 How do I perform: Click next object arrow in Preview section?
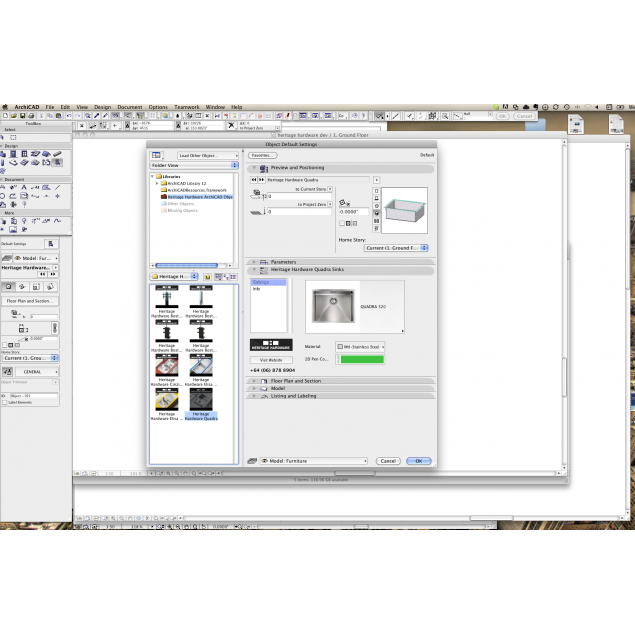tap(261, 180)
